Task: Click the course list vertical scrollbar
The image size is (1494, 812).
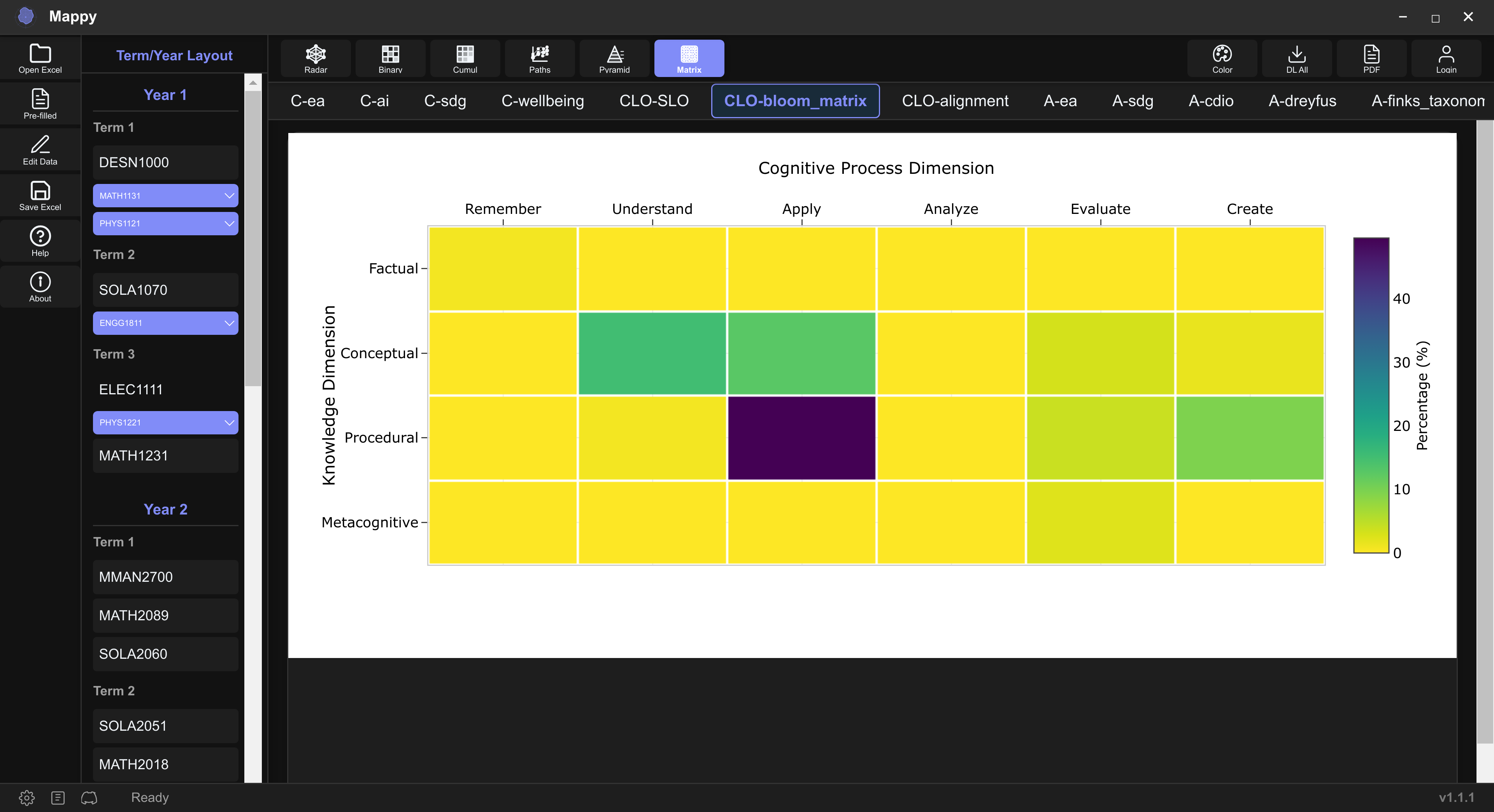Action: coord(253,238)
